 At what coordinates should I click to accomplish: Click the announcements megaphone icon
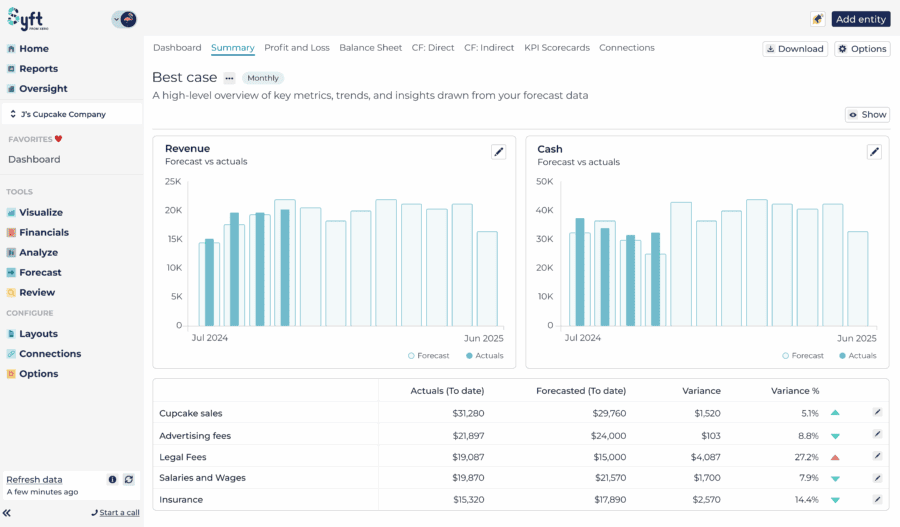pyautogui.click(x=817, y=19)
